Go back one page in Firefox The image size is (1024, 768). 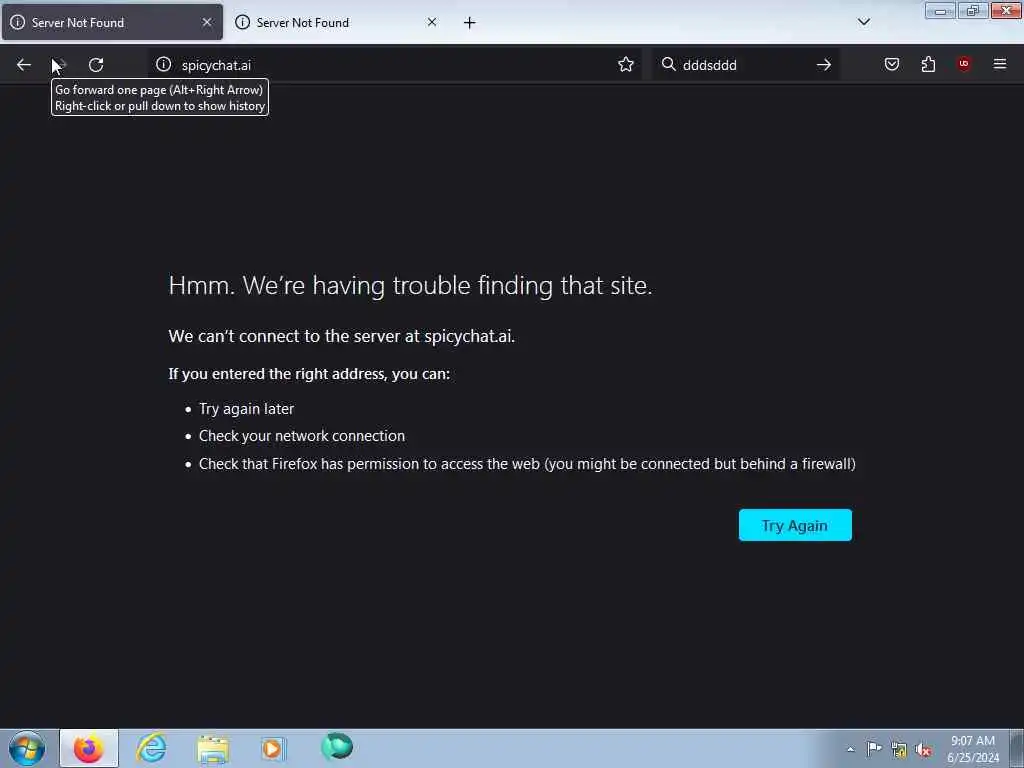(x=24, y=65)
